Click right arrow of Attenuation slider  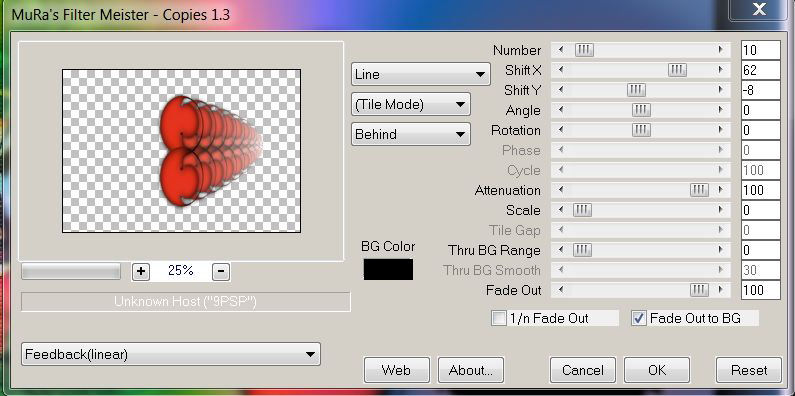(720, 190)
